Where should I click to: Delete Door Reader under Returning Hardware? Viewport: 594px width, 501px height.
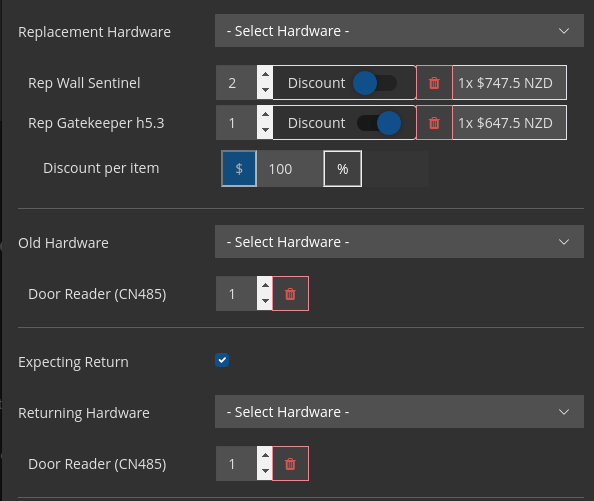click(x=290, y=464)
